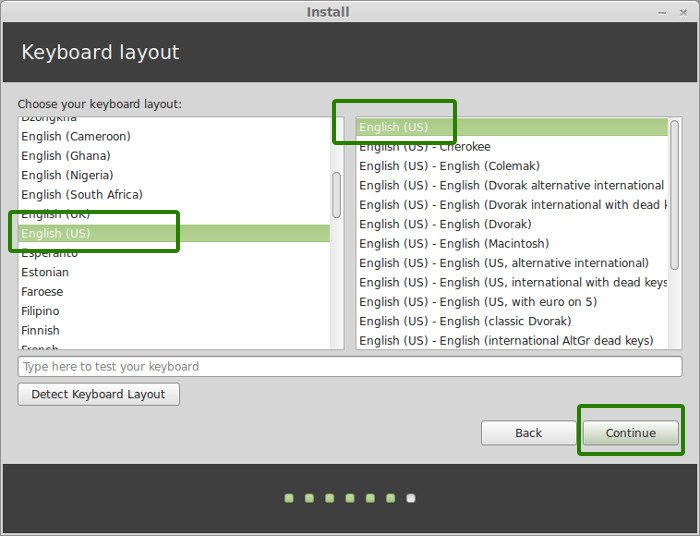Select English (Macintosh) variant

[x=454, y=244]
